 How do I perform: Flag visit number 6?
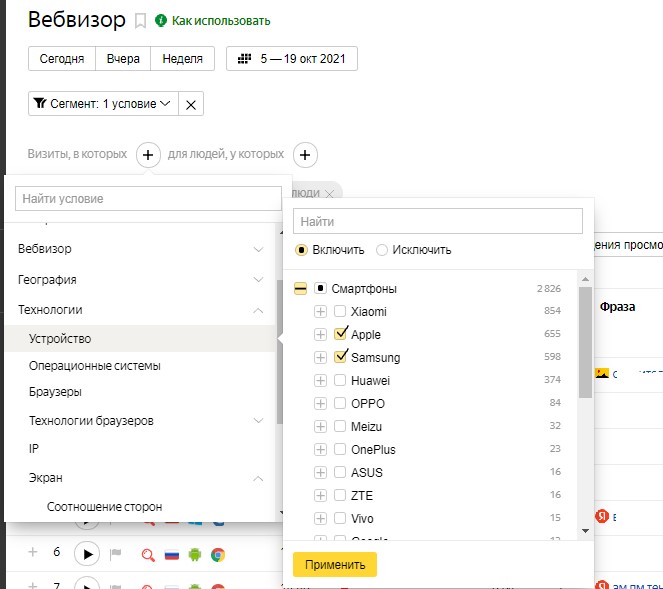[115, 553]
